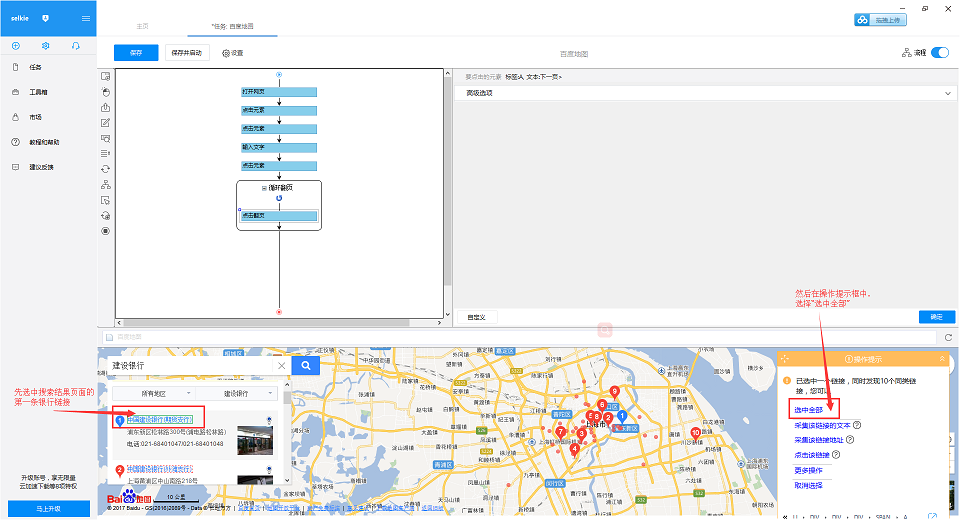This screenshot has height=520, width=960.
Task: Select the loop-with-gear tool icon
Action: coord(105,216)
